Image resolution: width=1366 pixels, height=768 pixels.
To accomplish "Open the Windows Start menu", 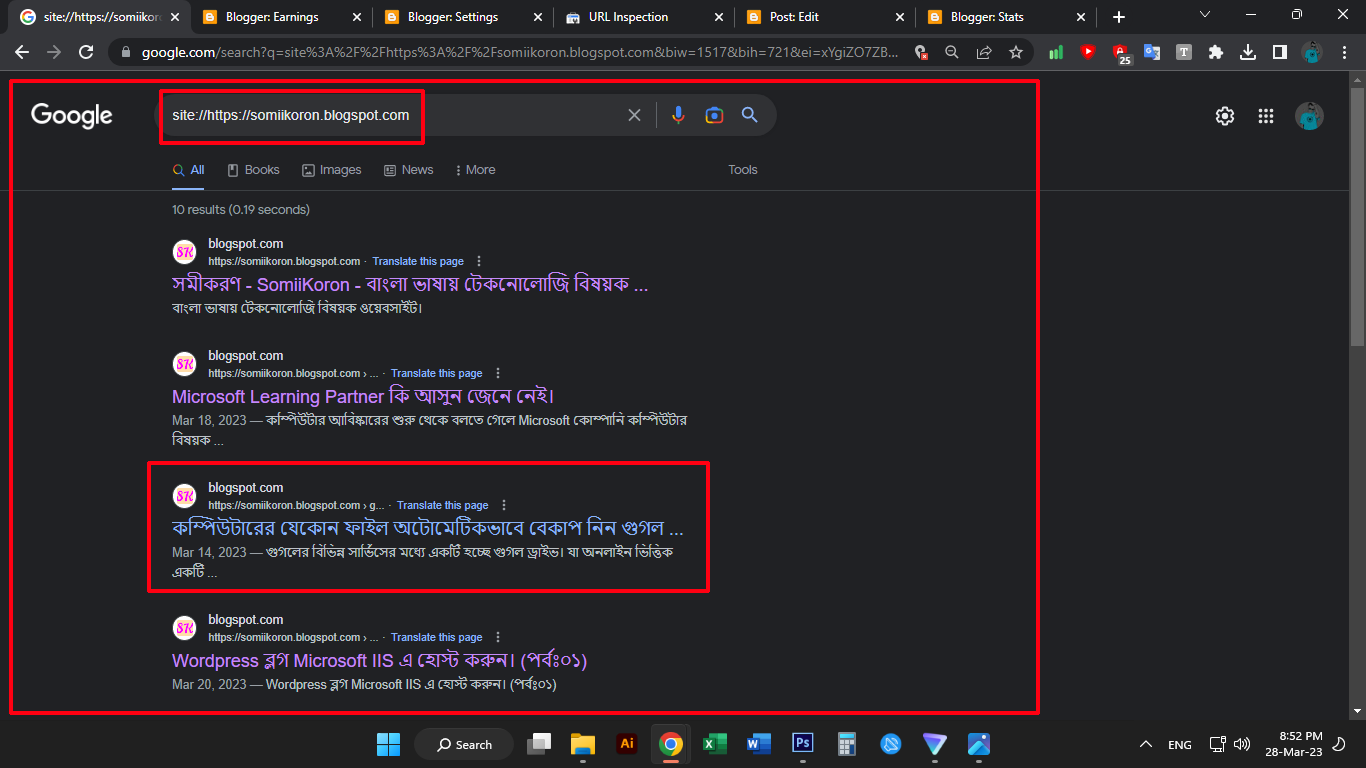I will 388,744.
